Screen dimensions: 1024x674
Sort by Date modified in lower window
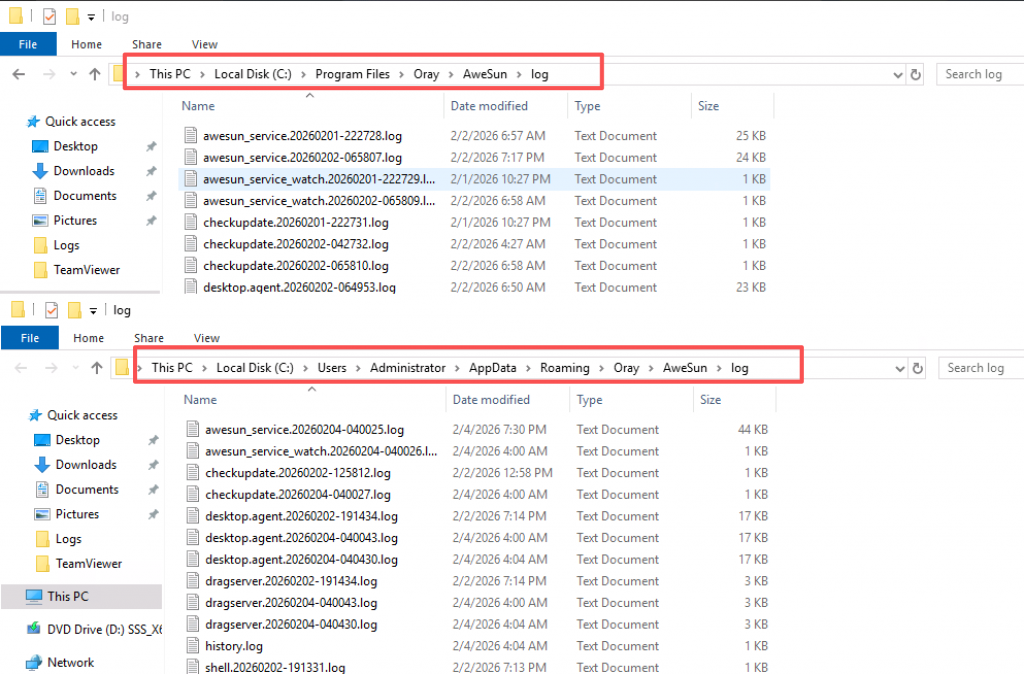point(491,399)
